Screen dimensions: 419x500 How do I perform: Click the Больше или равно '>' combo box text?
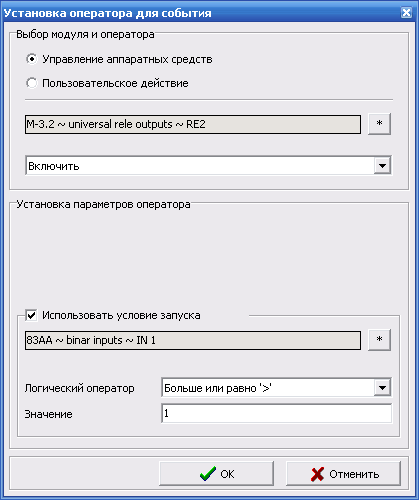218,388
